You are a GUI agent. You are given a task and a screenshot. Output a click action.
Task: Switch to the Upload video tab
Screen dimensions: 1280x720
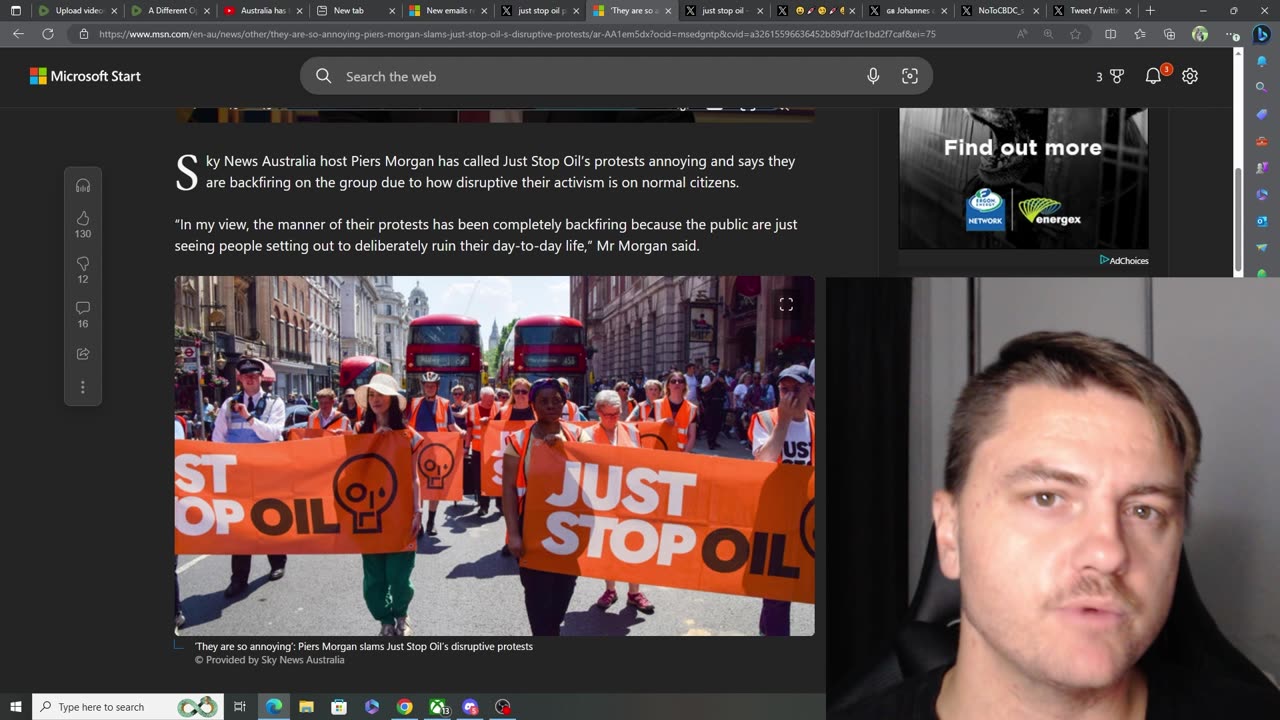coord(78,10)
